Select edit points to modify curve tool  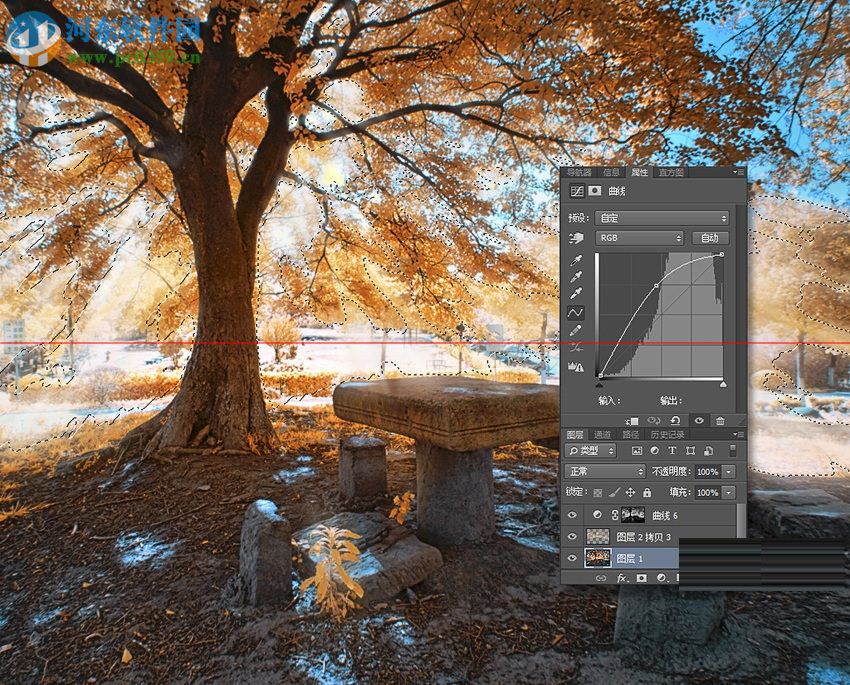click(x=576, y=313)
